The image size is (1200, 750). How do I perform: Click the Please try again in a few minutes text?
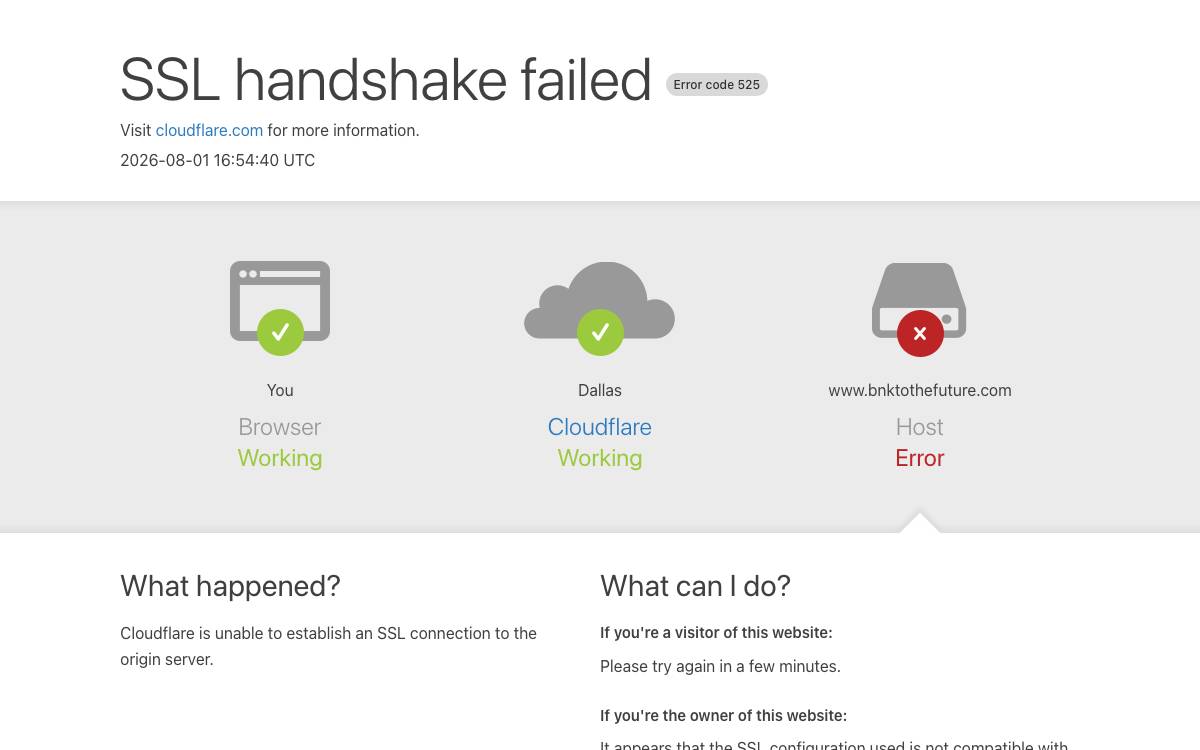click(x=720, y=666)
